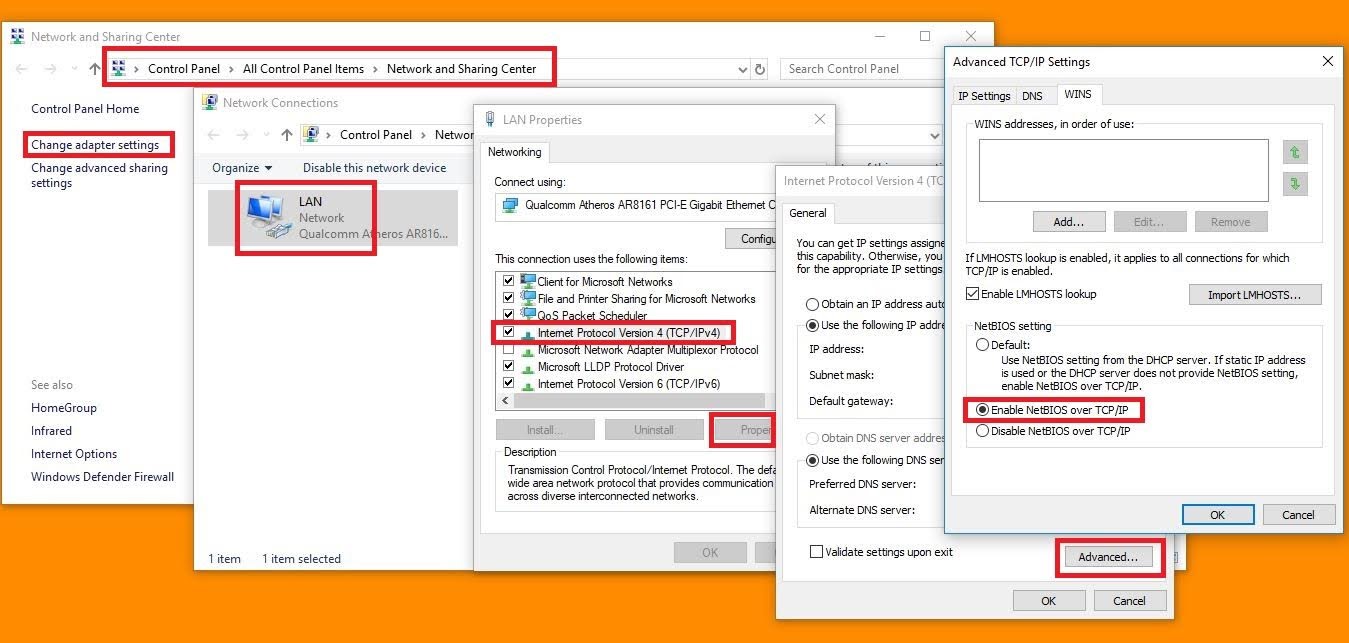Toggle Enable LMHOSTS lookup checkbox
The width and height of the screenshot is (1349, 643).
click(x=973, y=294)
